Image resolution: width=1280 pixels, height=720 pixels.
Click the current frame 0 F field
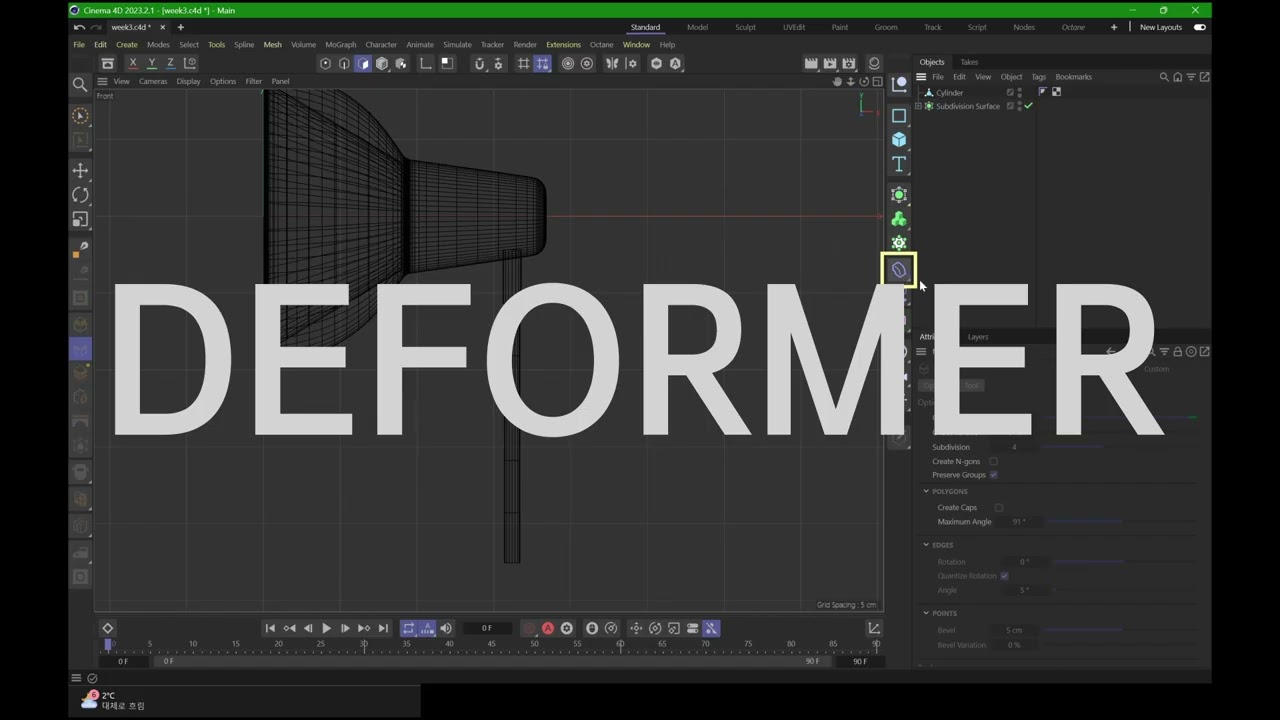(487, 628)
